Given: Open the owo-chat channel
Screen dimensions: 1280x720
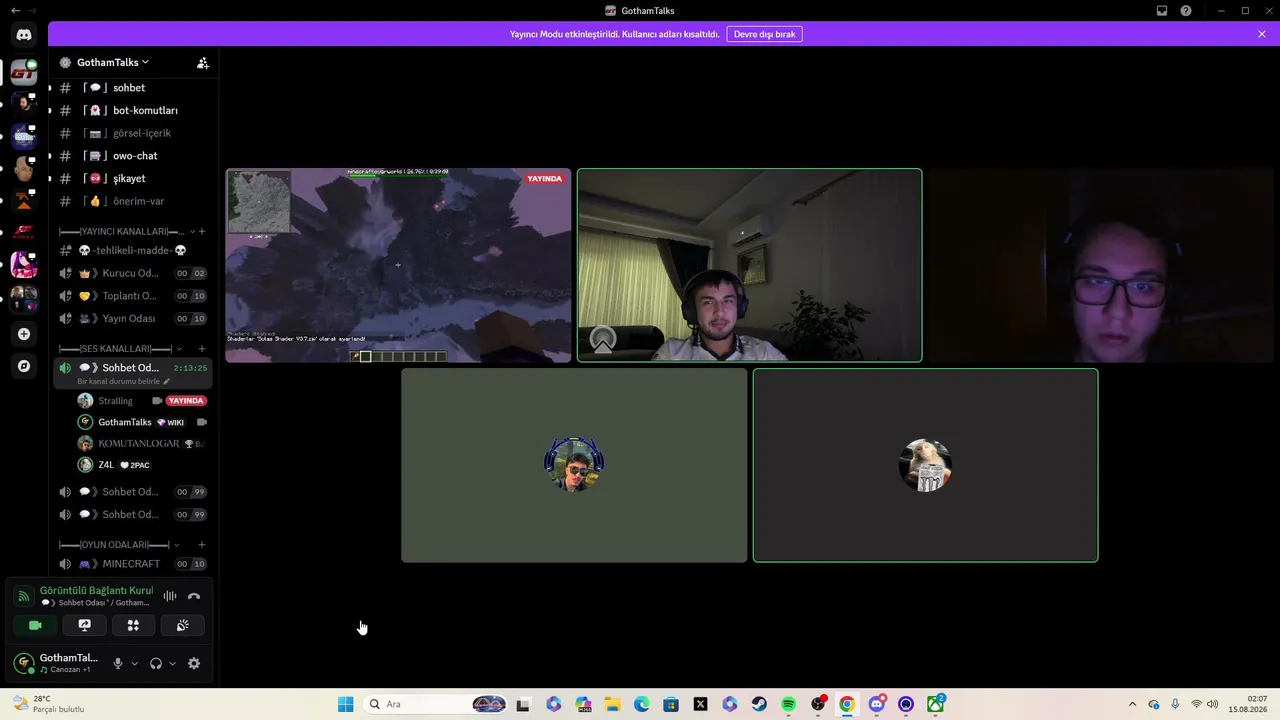Looking at the screenshot, I should tap(133, 156).
